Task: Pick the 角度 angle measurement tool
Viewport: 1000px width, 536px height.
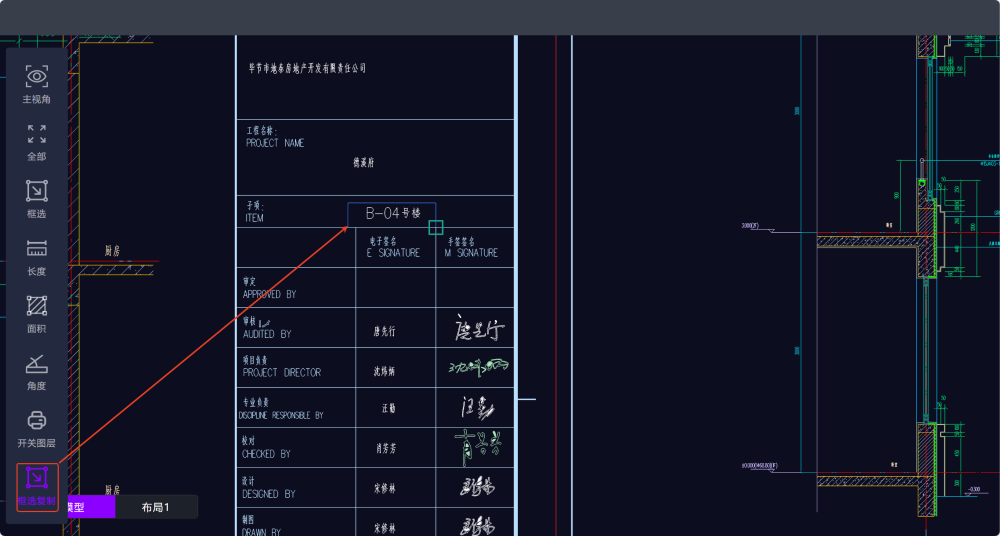Action: tap(37, 364)
